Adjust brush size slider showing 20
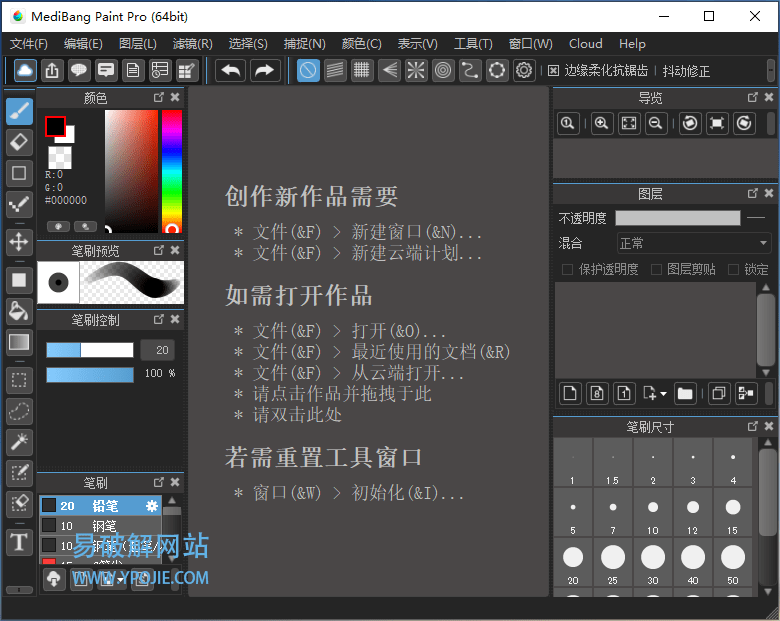 90,350
